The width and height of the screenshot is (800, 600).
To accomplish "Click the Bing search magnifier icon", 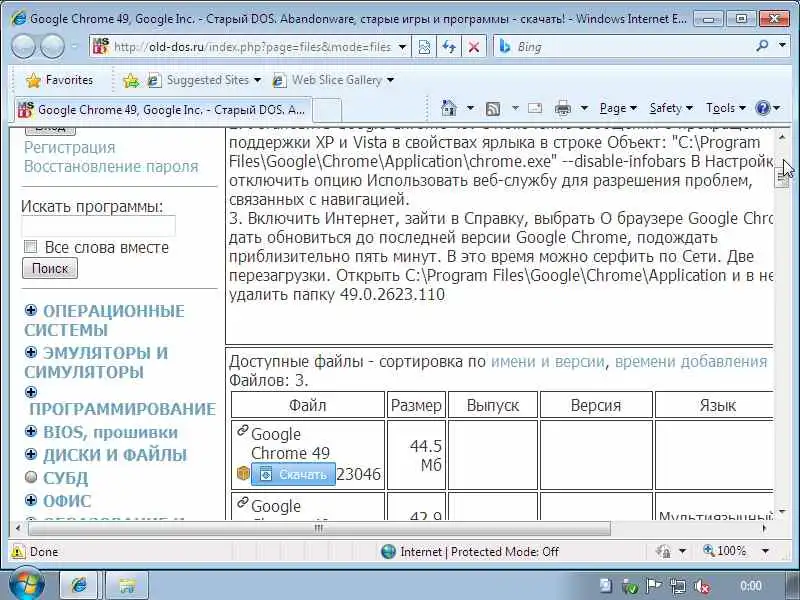I will point(762,46).
